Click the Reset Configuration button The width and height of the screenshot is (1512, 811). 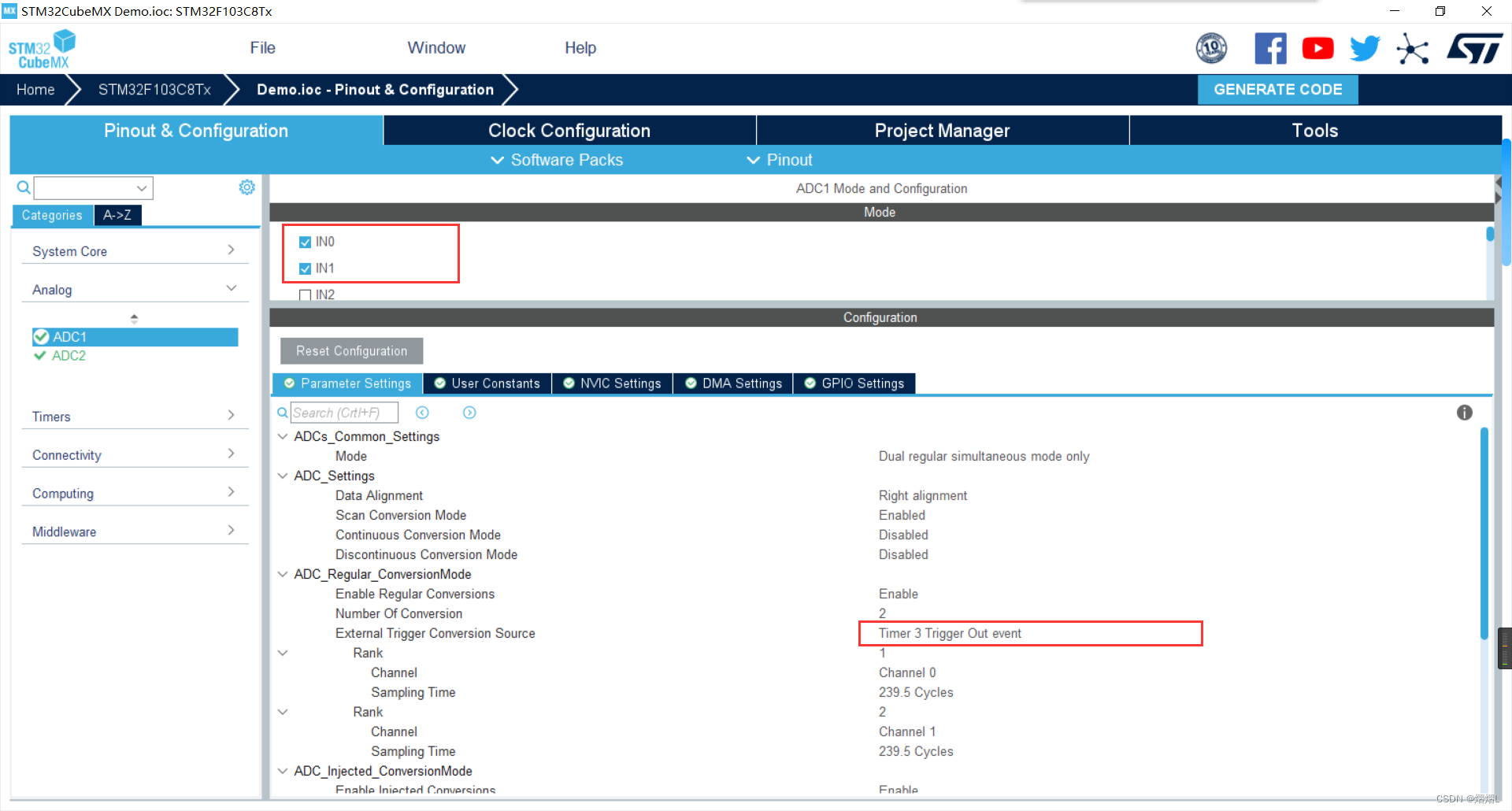(x=351, y=351)
